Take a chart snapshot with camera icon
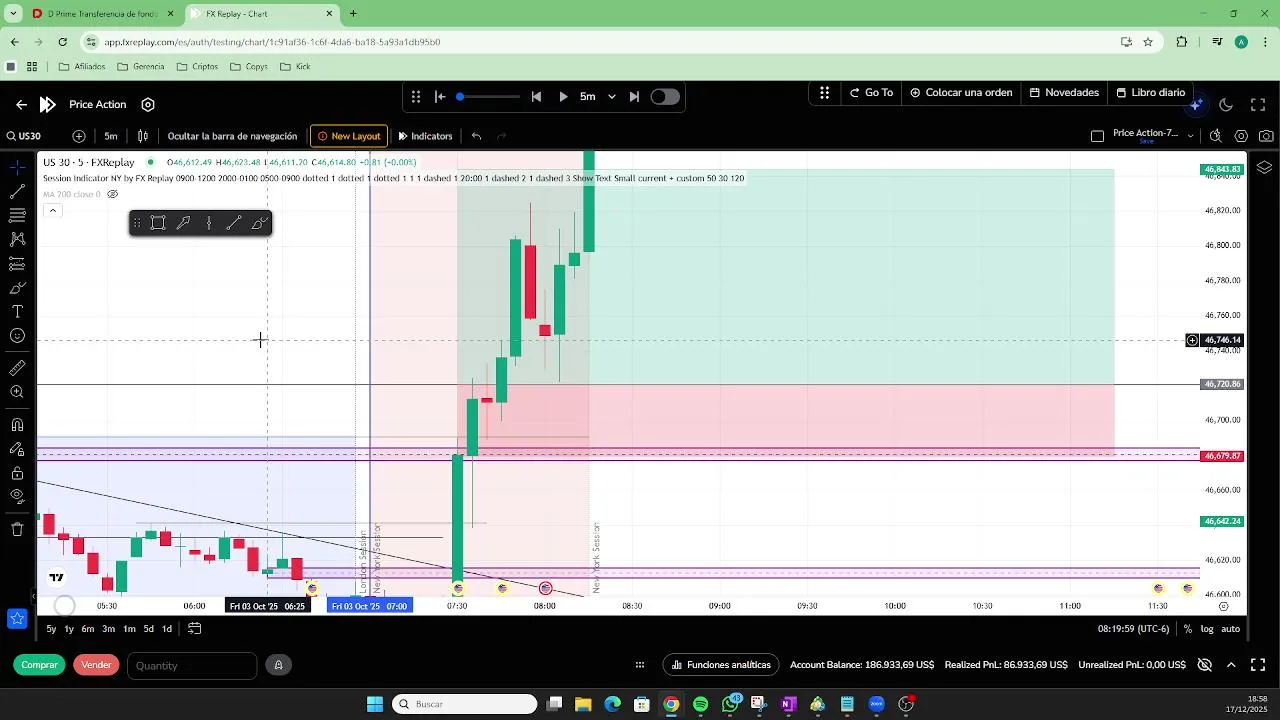Viewport: 1280px width, 720px height. tap(1266, 136)
